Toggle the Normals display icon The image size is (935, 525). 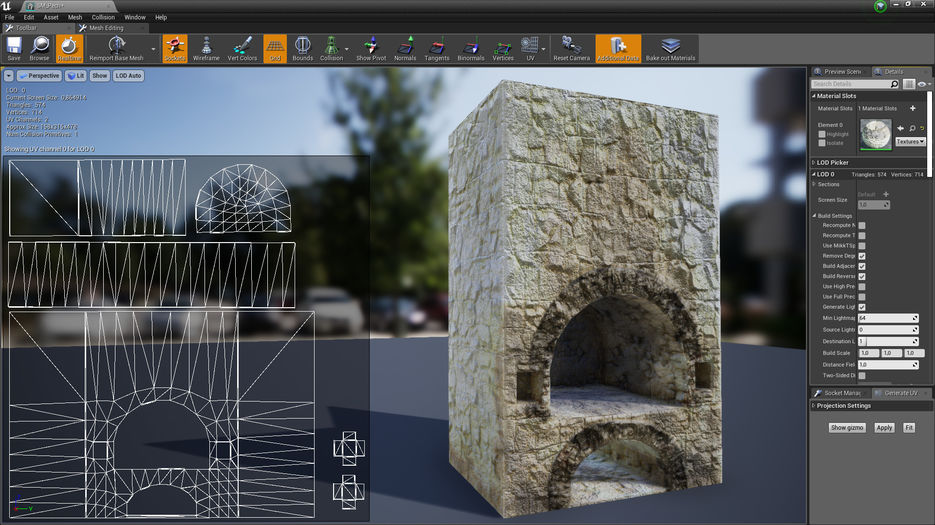[405, 48]
